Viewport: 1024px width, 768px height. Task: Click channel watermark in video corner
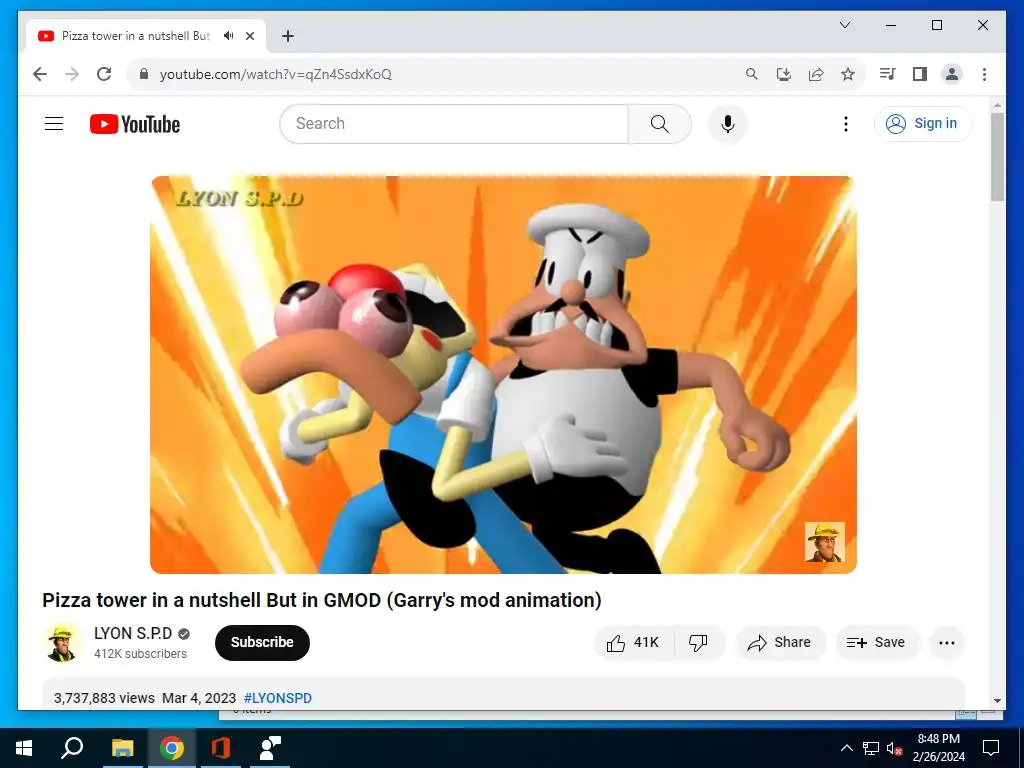[x=824, y=541]
